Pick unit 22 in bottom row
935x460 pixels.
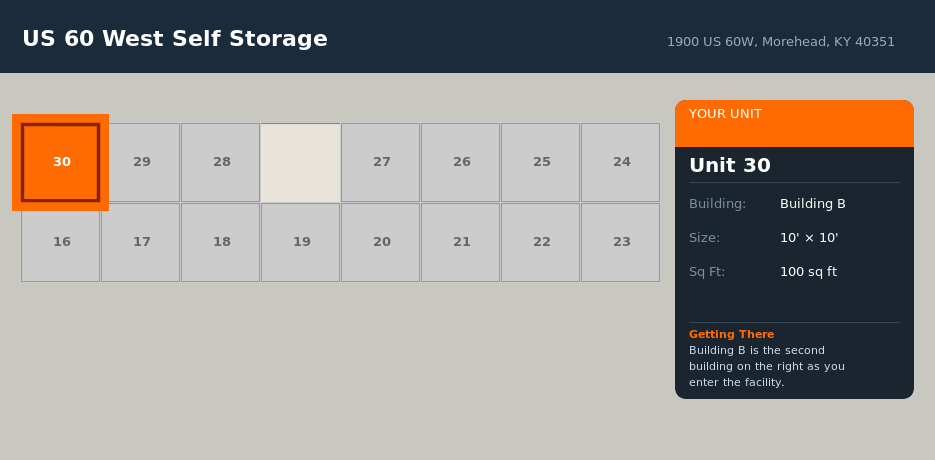point(541,242)
